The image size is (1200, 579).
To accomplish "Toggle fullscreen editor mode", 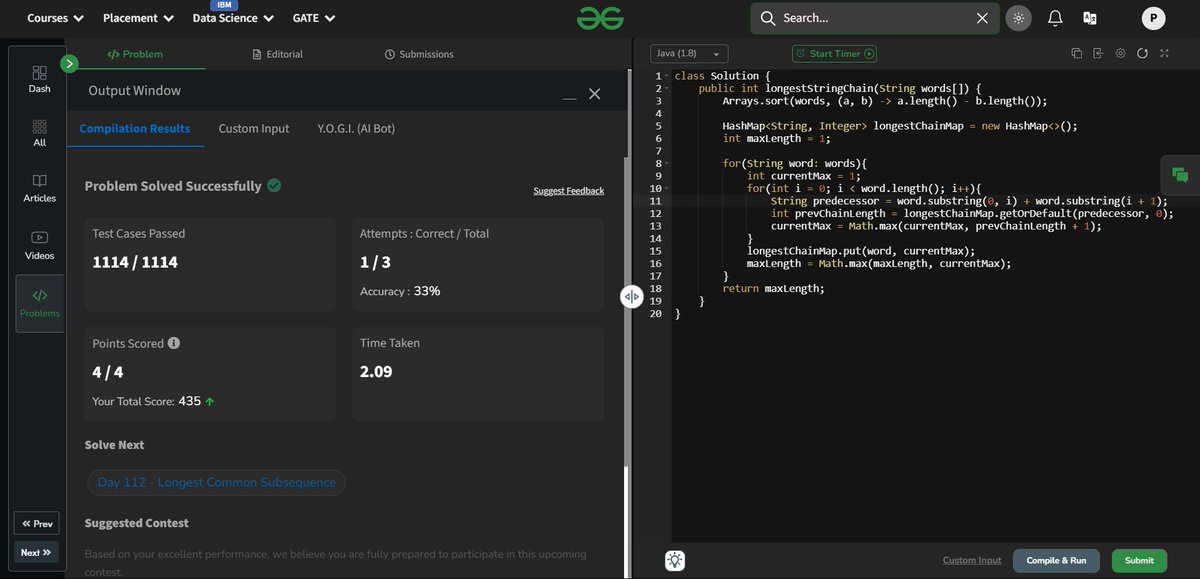I will pyautogui.click(x=1164, y=54).
